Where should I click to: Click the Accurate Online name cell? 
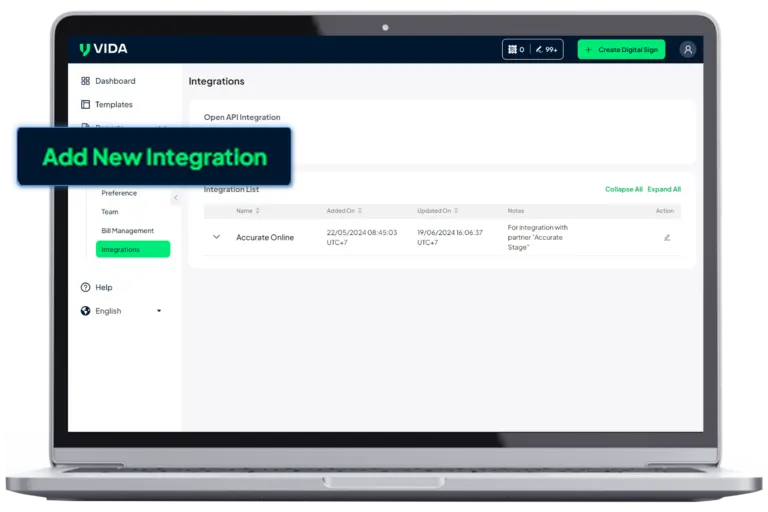coord(265,238)
